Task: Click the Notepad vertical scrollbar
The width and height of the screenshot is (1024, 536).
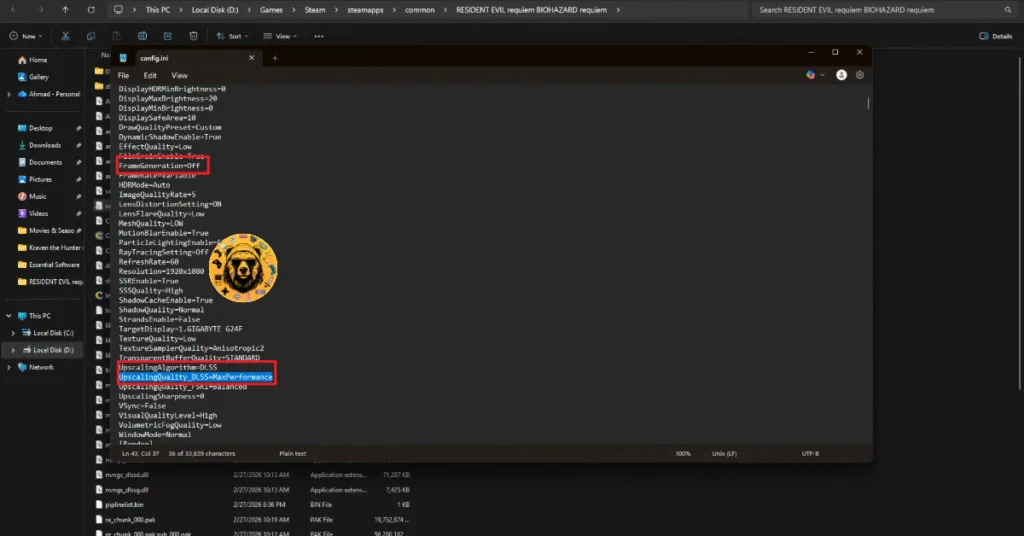Action: (x=868, y=103)
